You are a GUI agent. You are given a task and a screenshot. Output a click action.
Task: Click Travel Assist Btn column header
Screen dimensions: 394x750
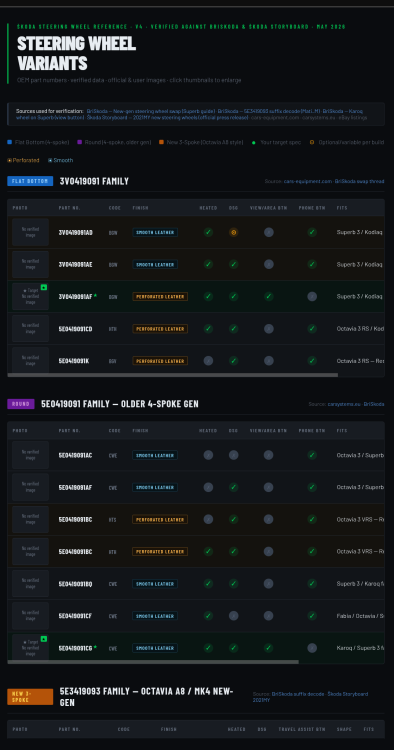pyautogui.click(x=302, y=729)
